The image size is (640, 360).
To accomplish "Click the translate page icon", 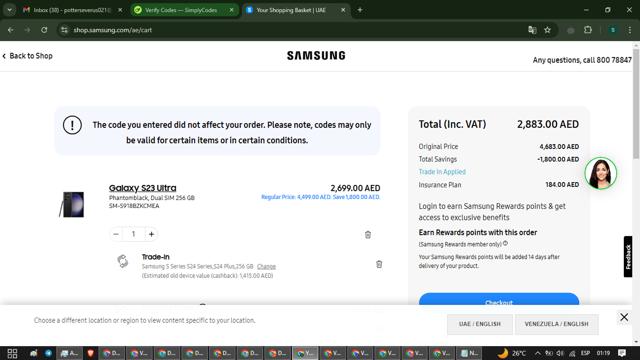I will point(532,30).
